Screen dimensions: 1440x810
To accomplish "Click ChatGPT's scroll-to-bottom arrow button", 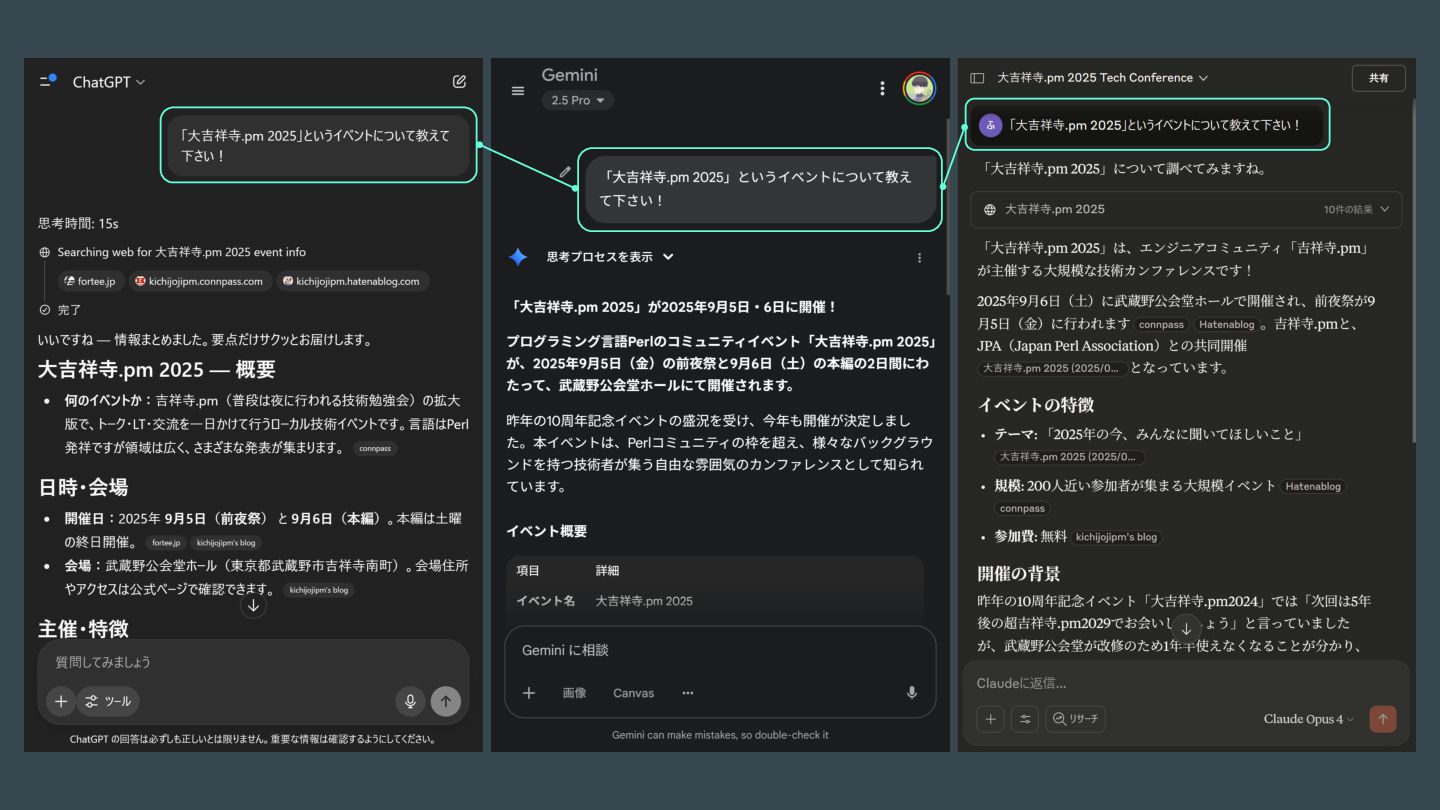I will [253, 606].
